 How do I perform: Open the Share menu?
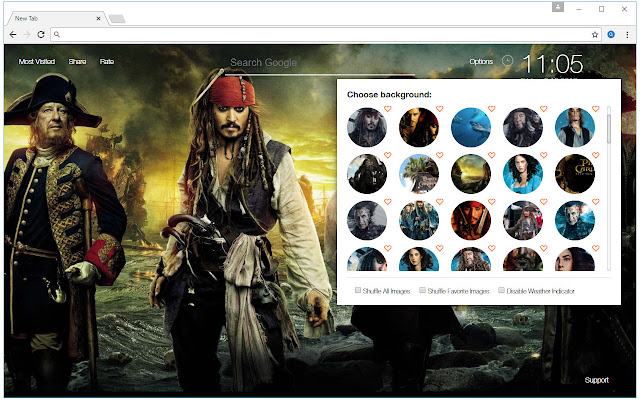point(77,62)
